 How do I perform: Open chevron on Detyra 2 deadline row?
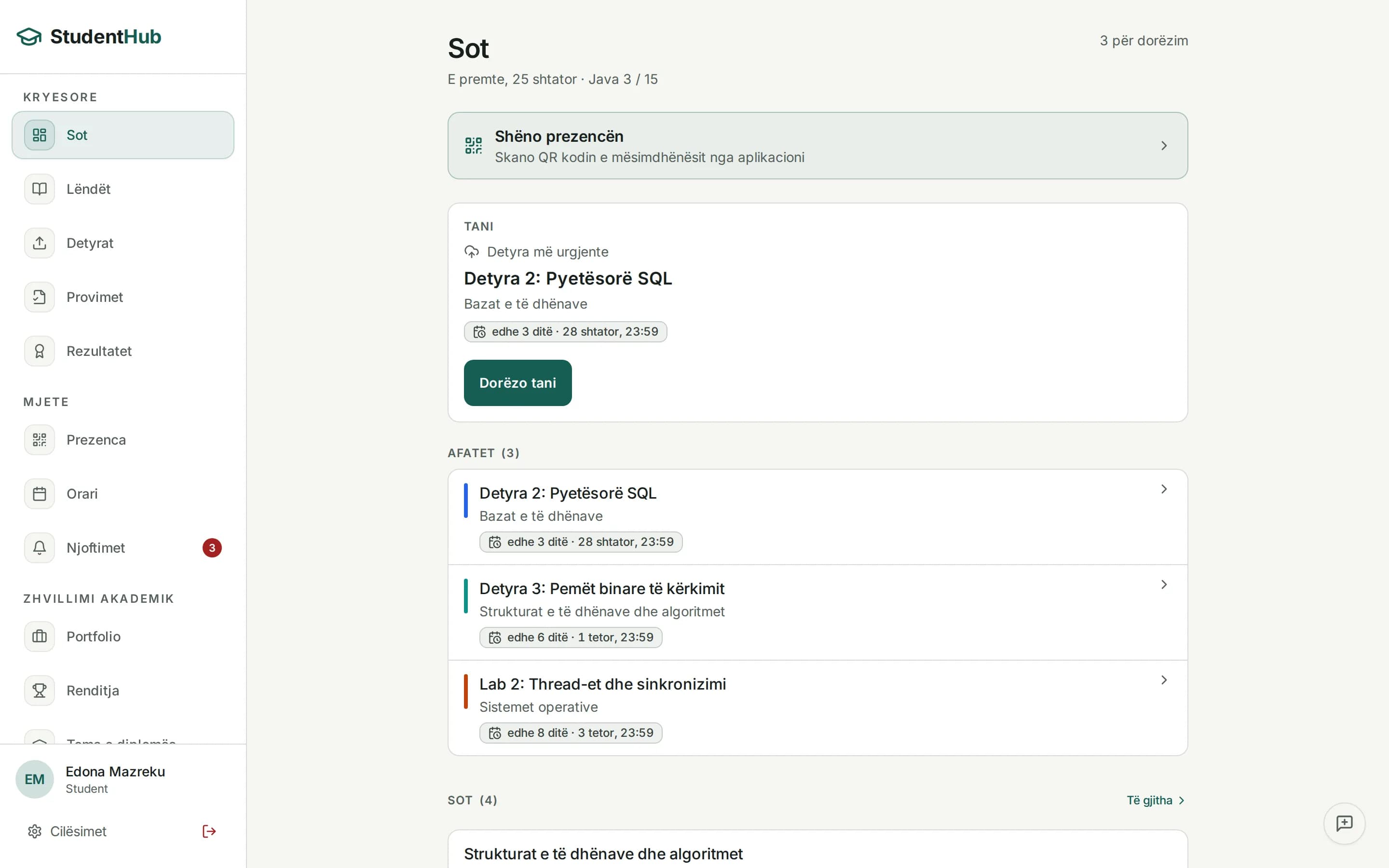(x=1164, y=489)
